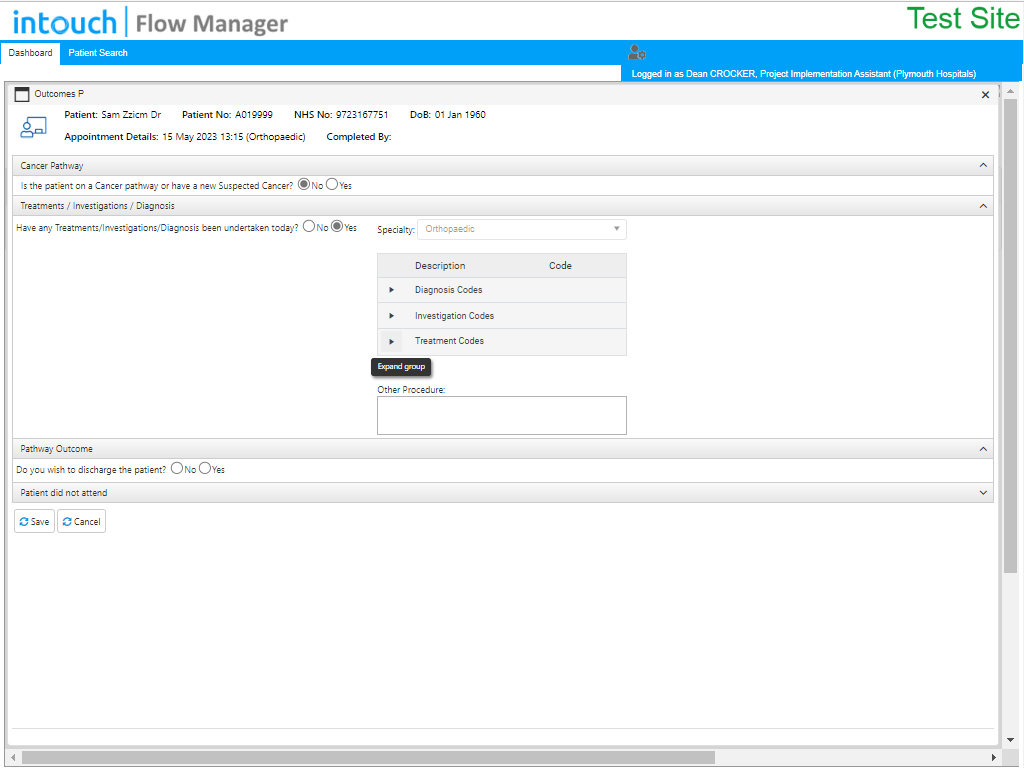Screen dimensions: 1024x768
Task: Open the Specialty dropdown
Action: 522,229
